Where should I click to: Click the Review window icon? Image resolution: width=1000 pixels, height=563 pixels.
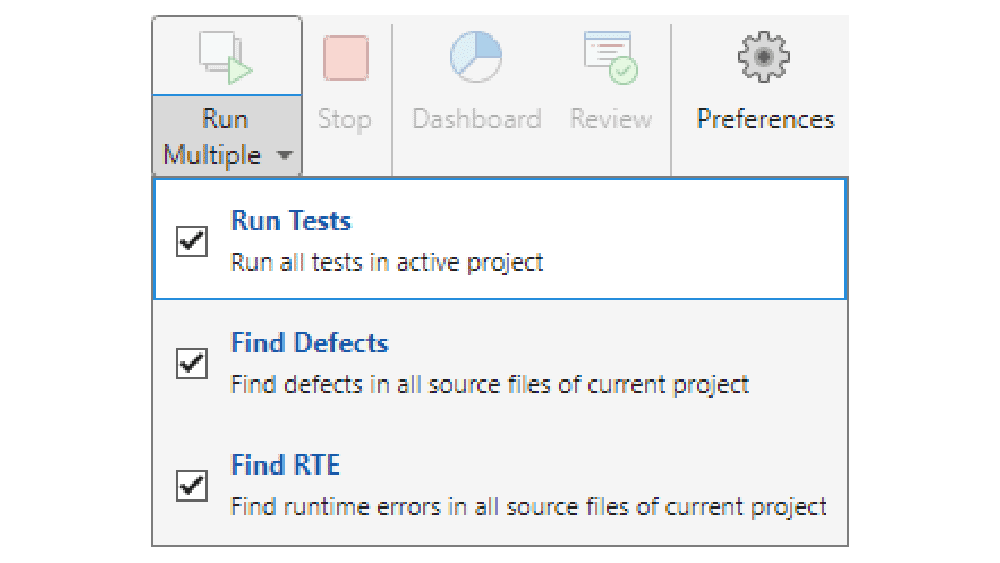[611, 58]
